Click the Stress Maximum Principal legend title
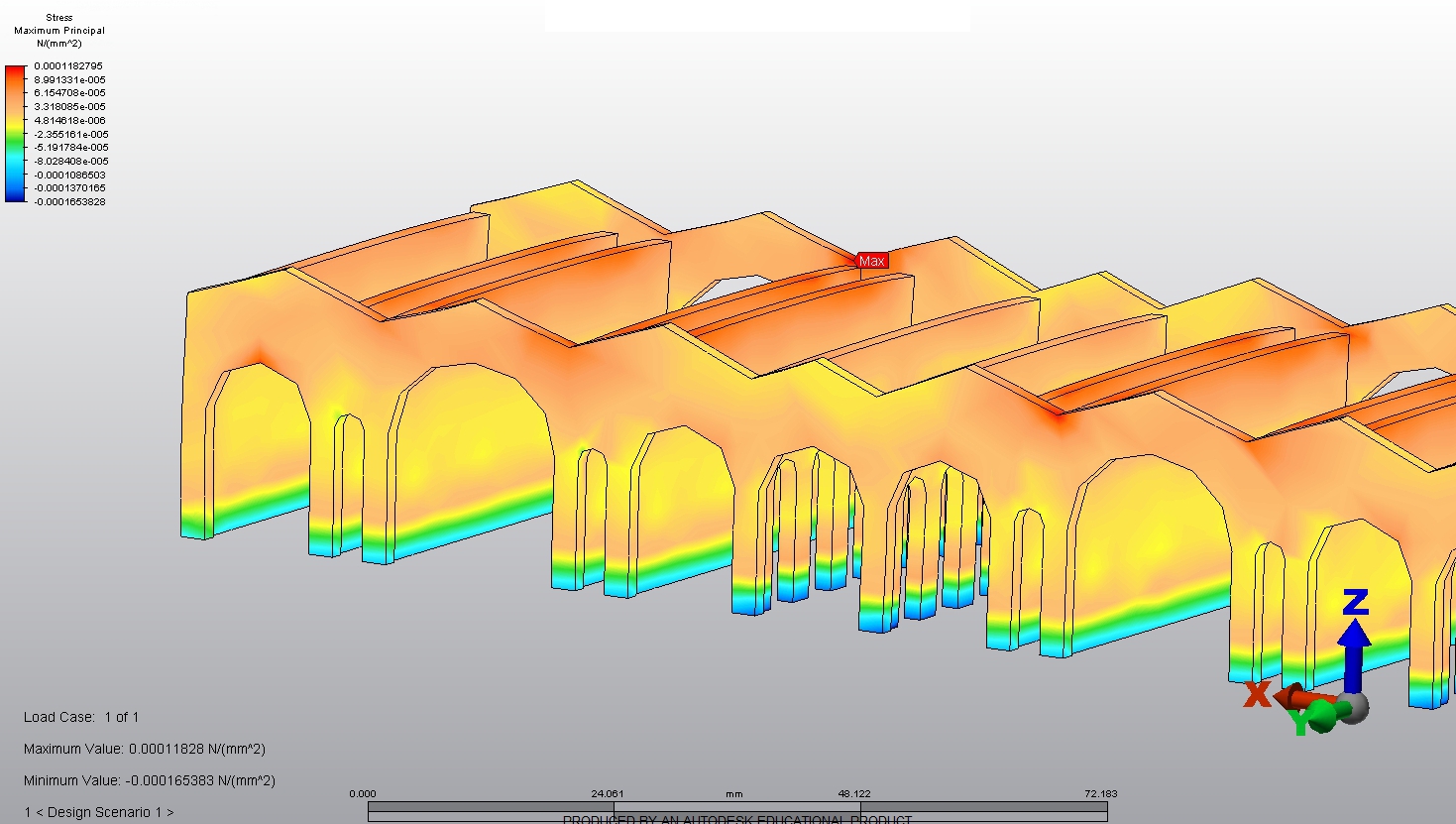 click(x=59, y=24)
